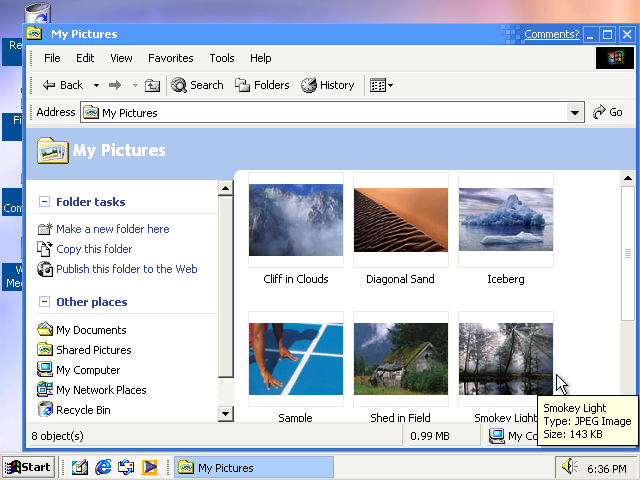Click the My Pictures title bar icon

(x=34, y=33)
